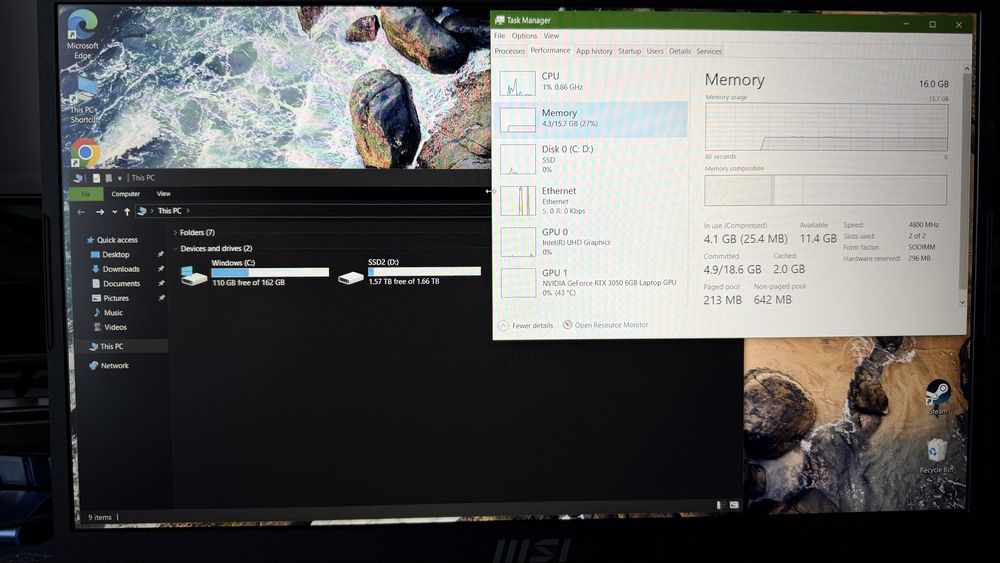Screen dimensions: 1000x563
Task: Expand chevron after This PC in address bar
Action: pos(188,211)
